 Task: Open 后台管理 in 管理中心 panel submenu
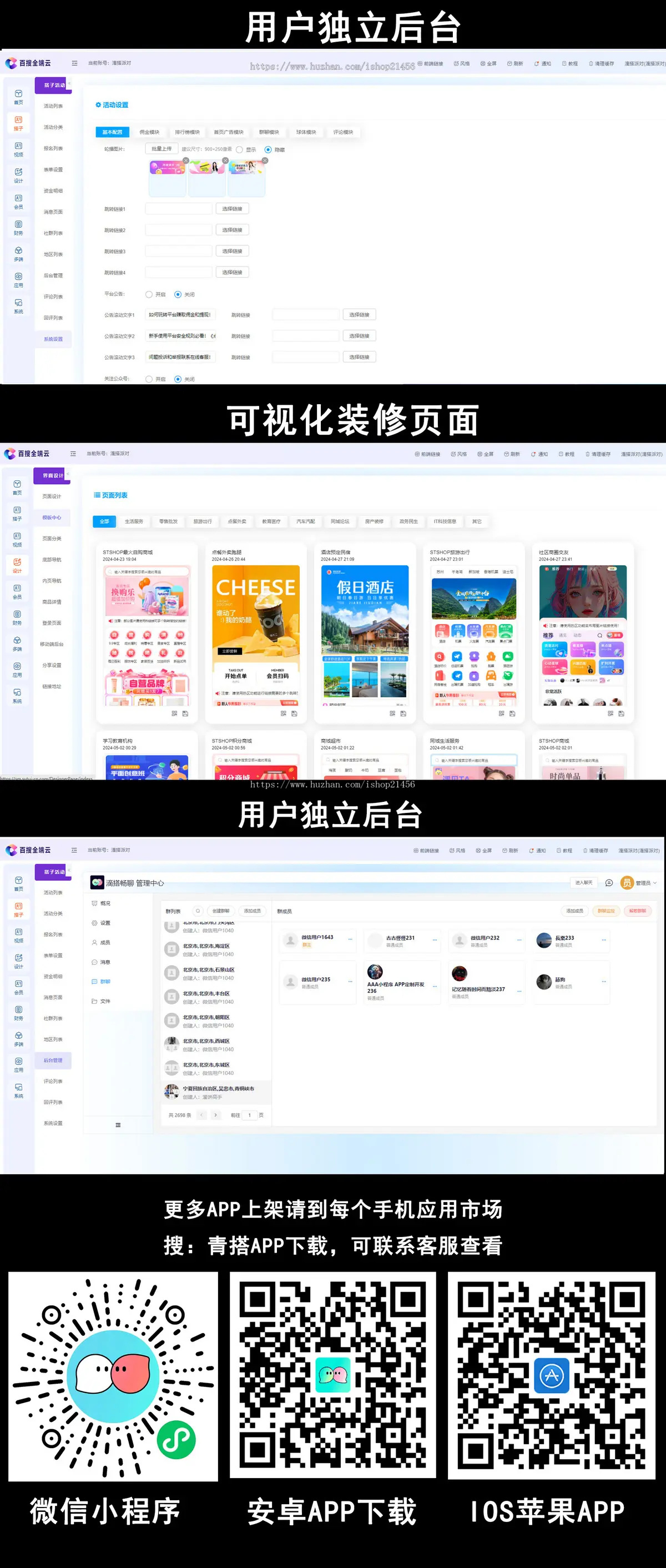(x=53, y=1061)
